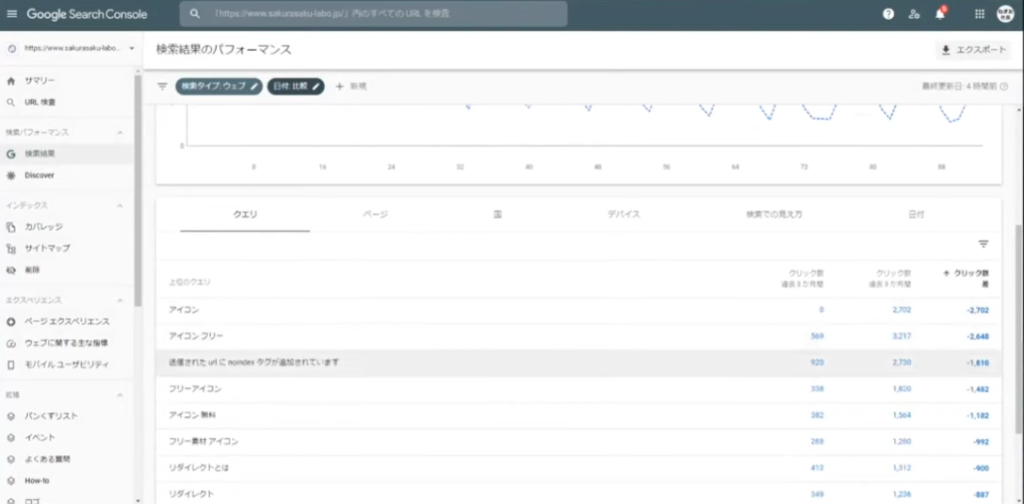Viewport: 1024px width, 504px height.
Task: Switch to the ページ tab
Action: 376,214
